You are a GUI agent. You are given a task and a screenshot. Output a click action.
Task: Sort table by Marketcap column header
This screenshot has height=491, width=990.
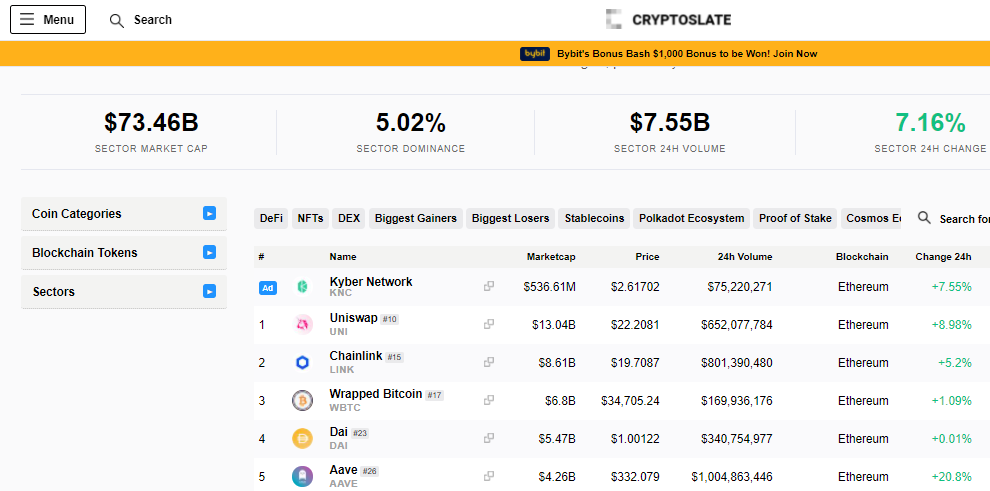click(x=551, y=257)
